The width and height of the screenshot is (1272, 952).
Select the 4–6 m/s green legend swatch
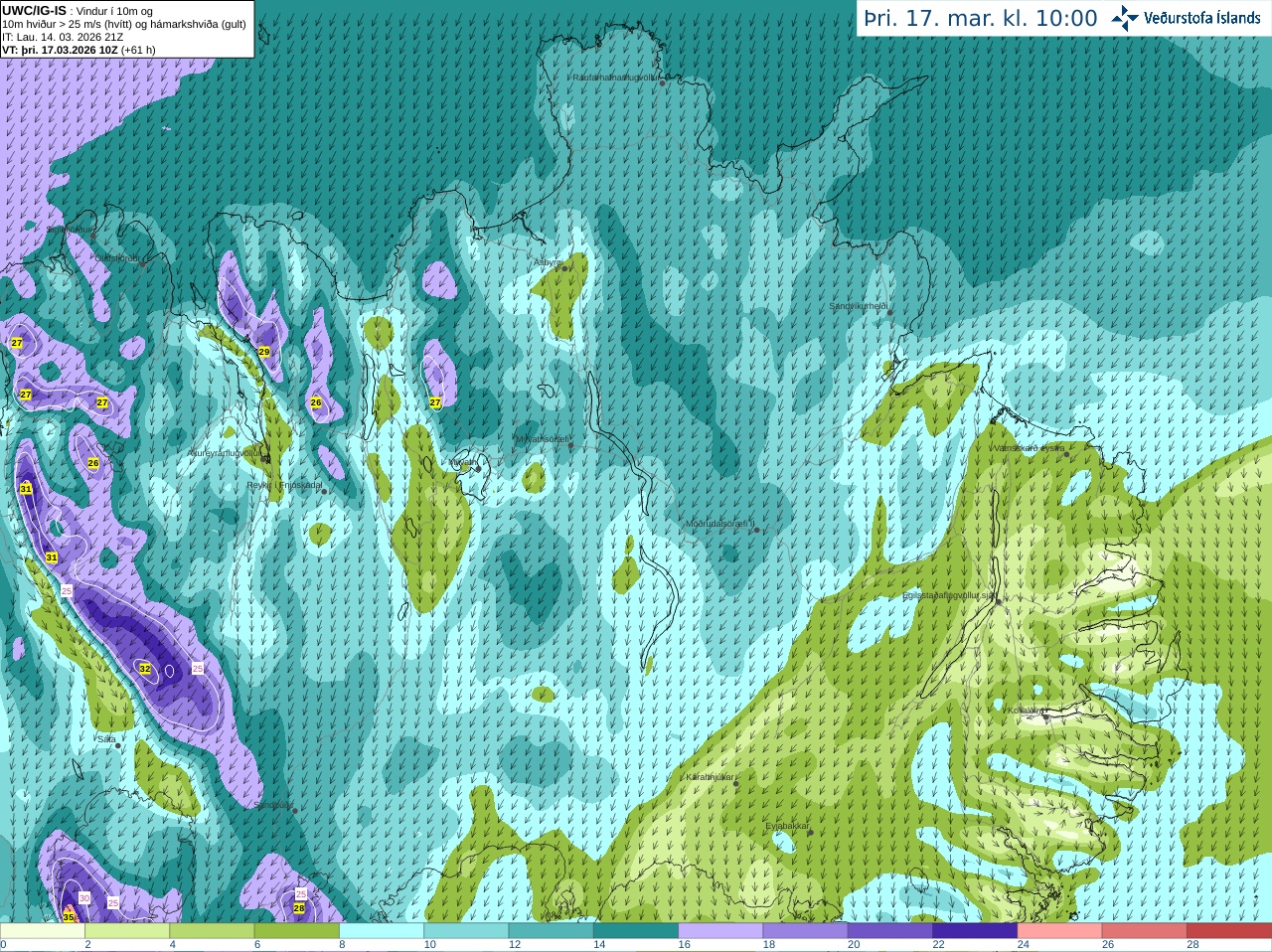212,931
